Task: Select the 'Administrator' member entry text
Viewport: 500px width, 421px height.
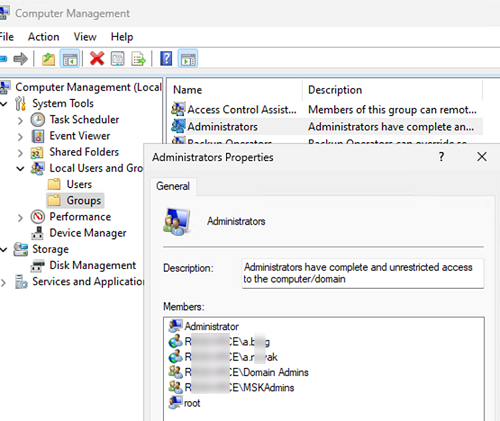Action: point(212,326)
